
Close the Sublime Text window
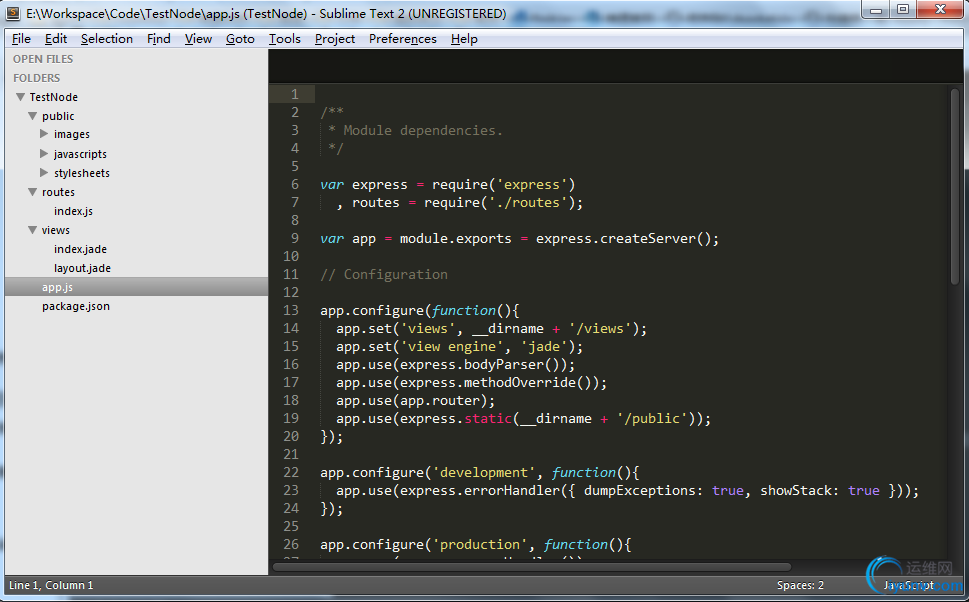point(940,9)
